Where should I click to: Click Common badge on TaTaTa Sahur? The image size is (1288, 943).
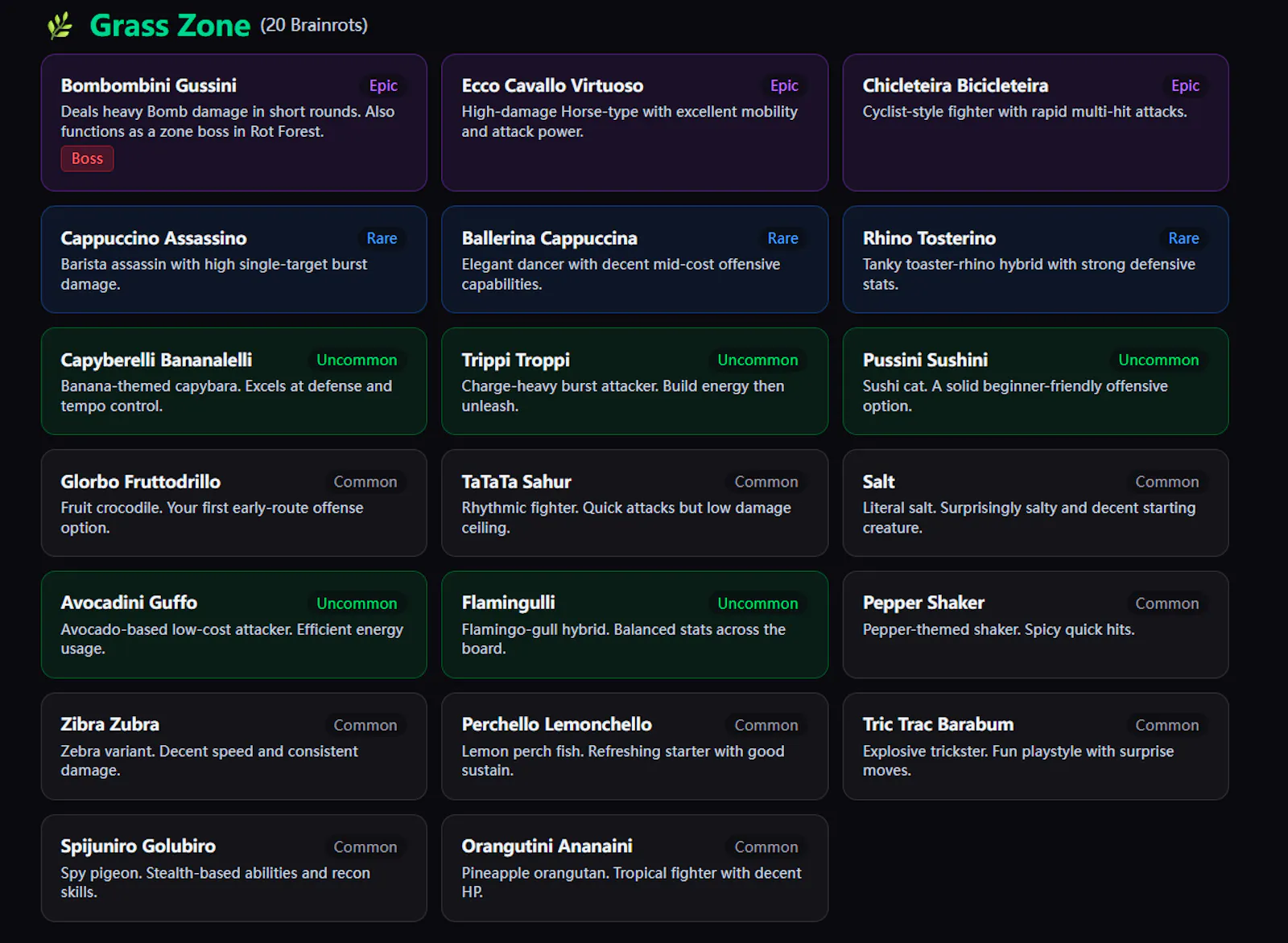(x=766, y=482)
